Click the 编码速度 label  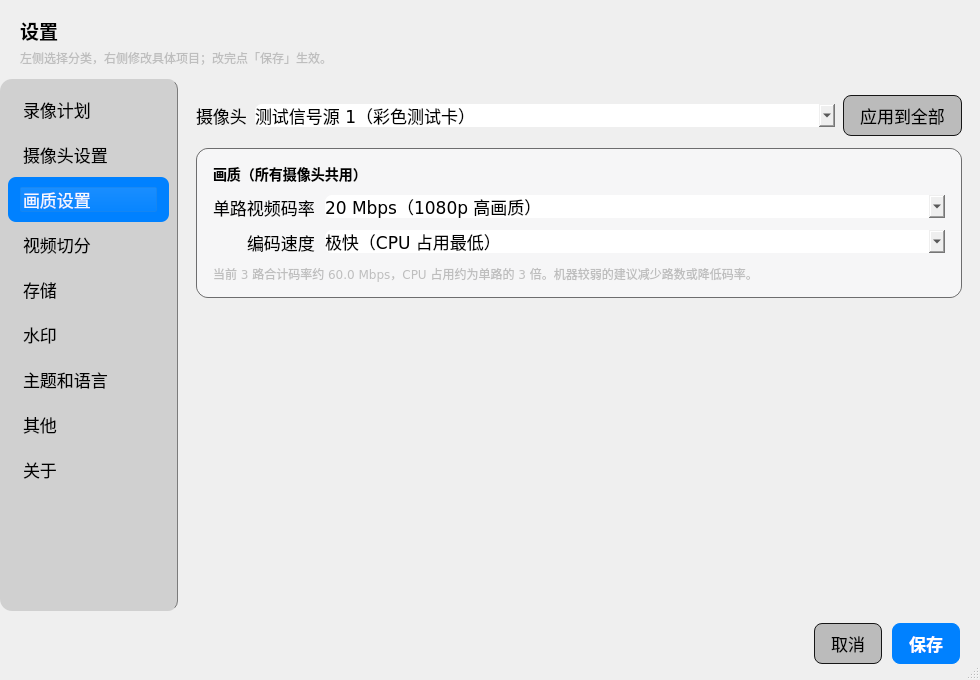coord(281,243)
